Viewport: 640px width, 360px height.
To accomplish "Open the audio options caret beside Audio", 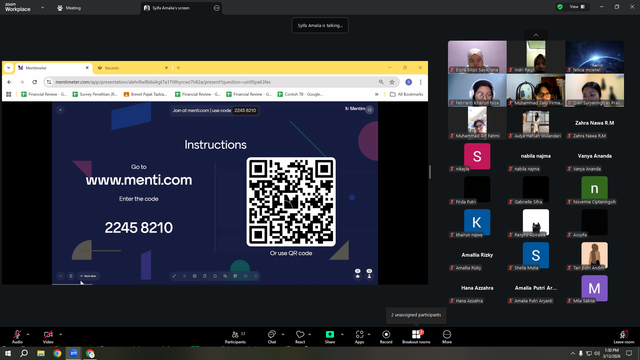I will 28,334.
